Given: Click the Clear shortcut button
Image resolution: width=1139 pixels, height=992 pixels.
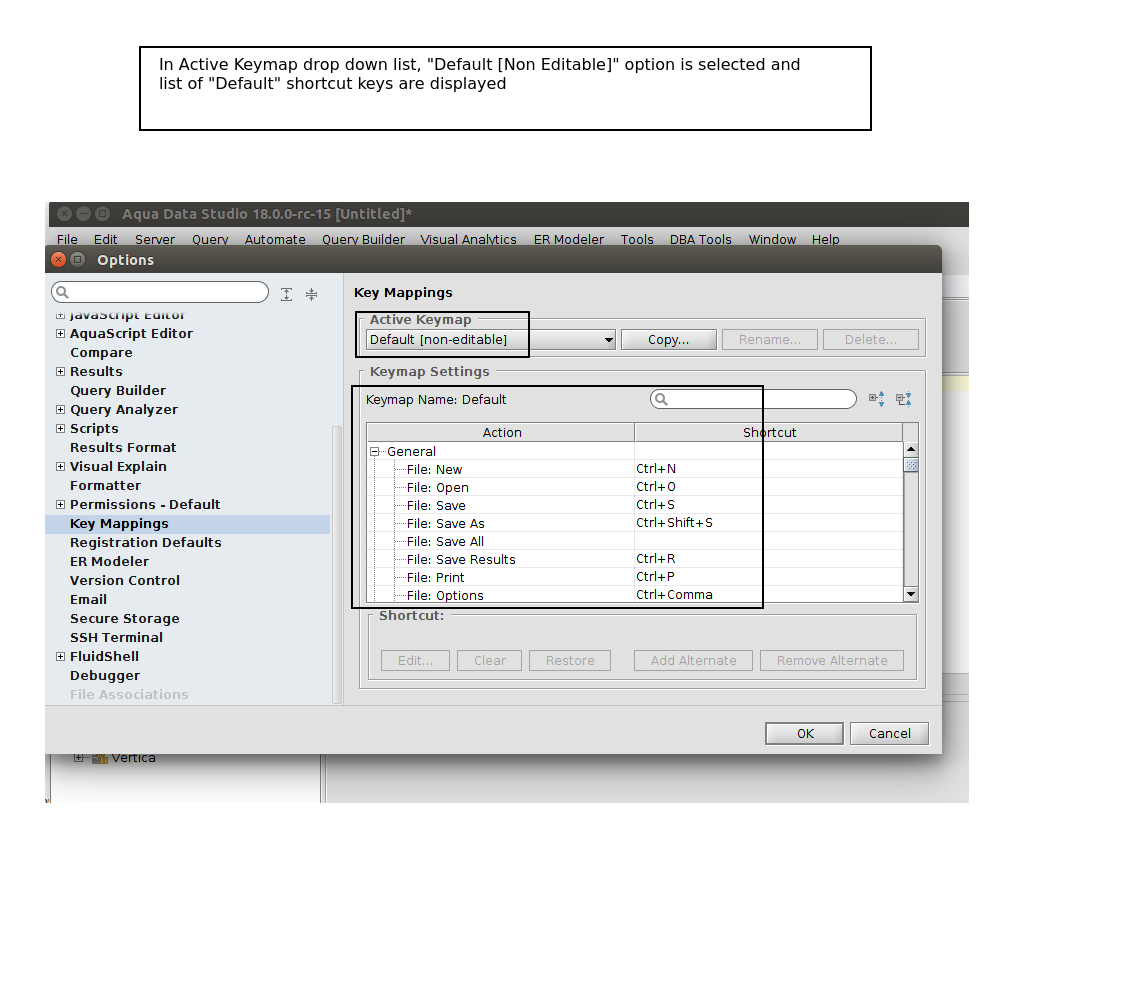Looking at the screenshot, I should pos(489,660).
